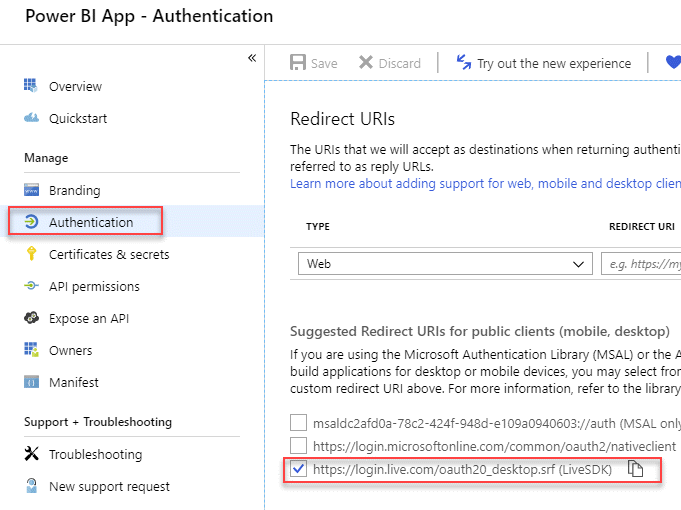681x510 pixels.
Task: Check the msaldc2afd0a MSAL auth URI checkbox
Action: [x=298, y=422]
